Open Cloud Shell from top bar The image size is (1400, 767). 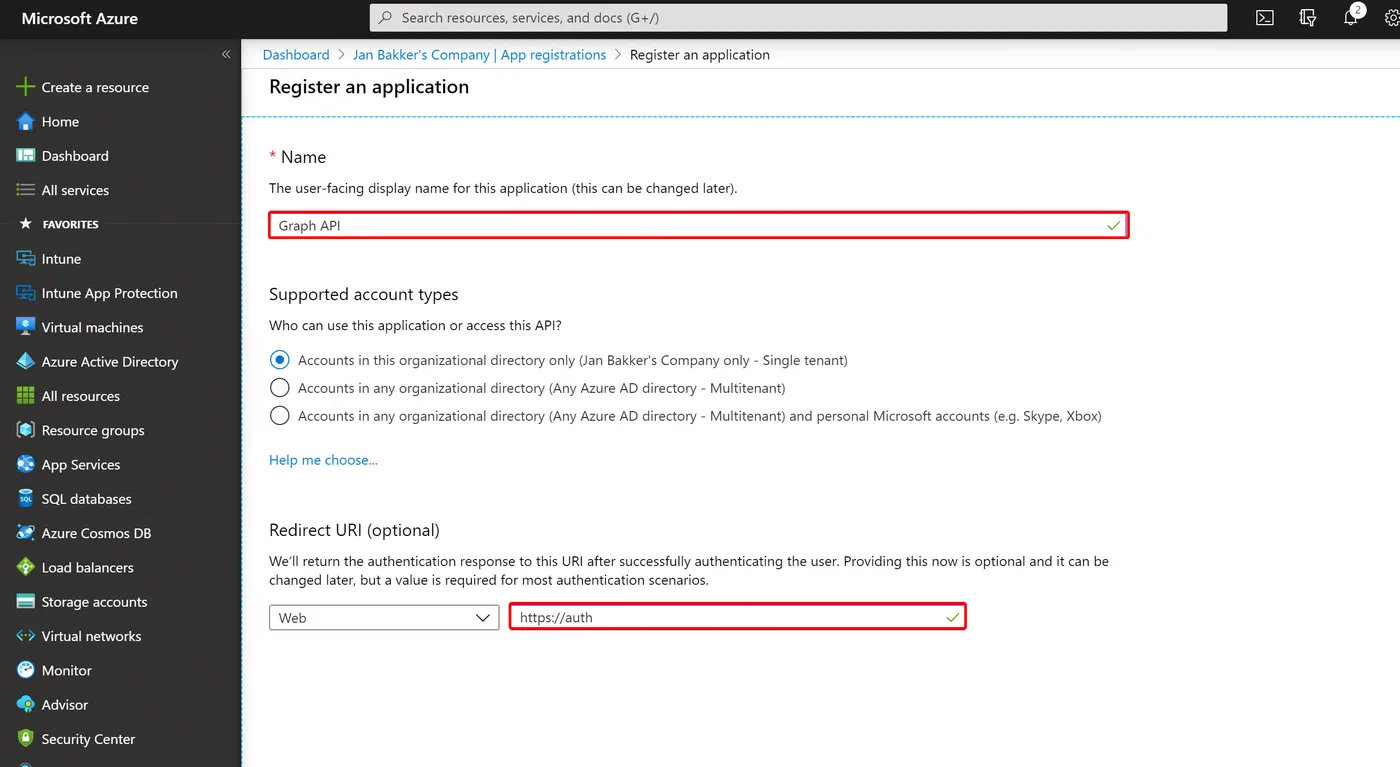tap(1265, 17)
